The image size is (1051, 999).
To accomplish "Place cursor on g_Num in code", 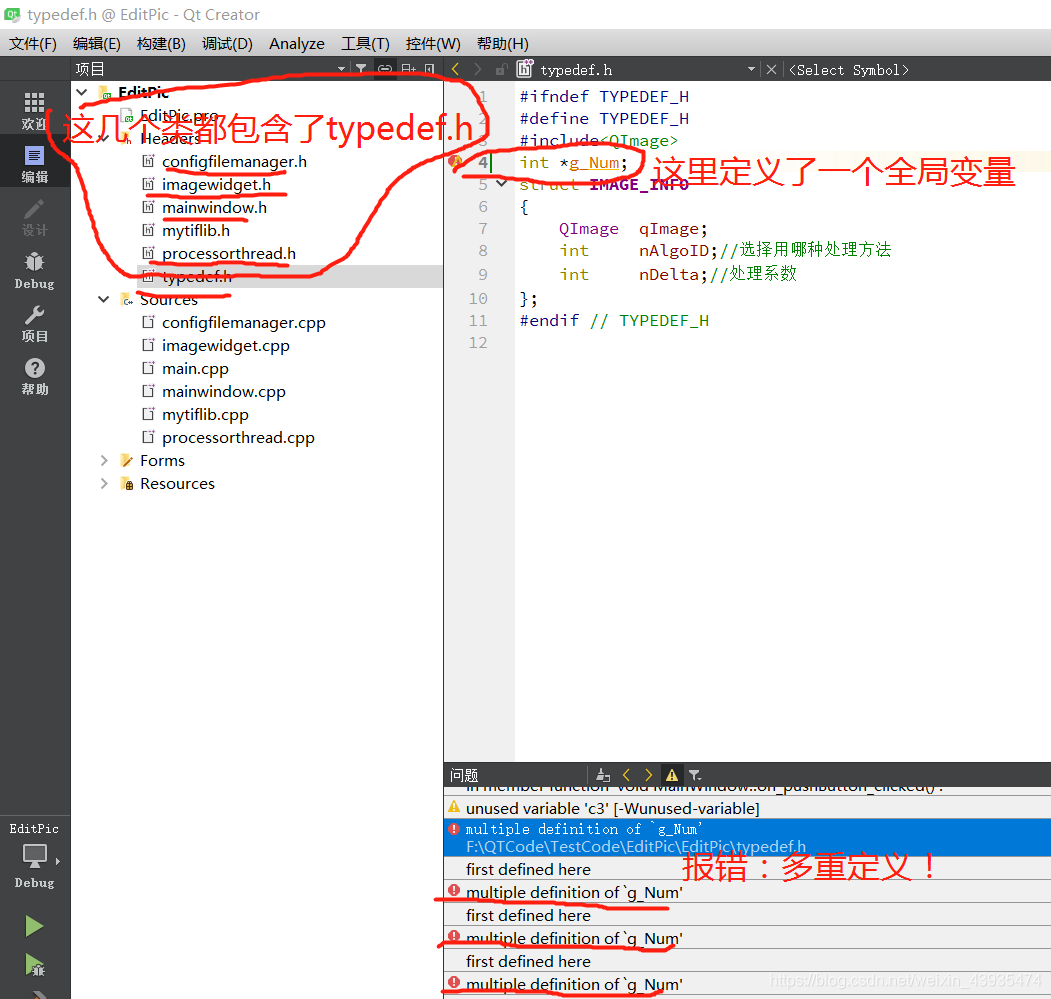I will (x=594, y=163).
